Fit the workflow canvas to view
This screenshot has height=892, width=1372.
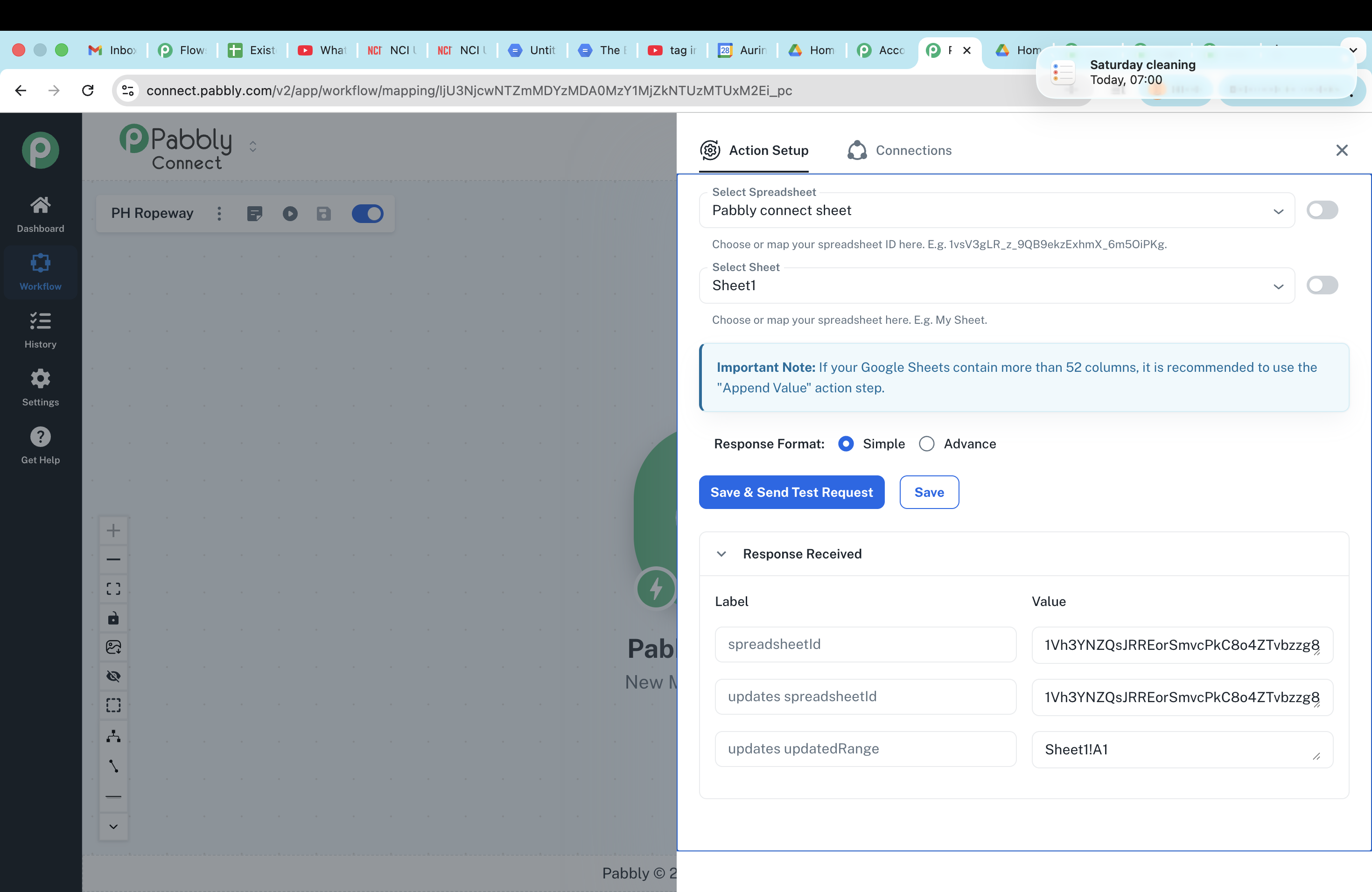[113, 588]
